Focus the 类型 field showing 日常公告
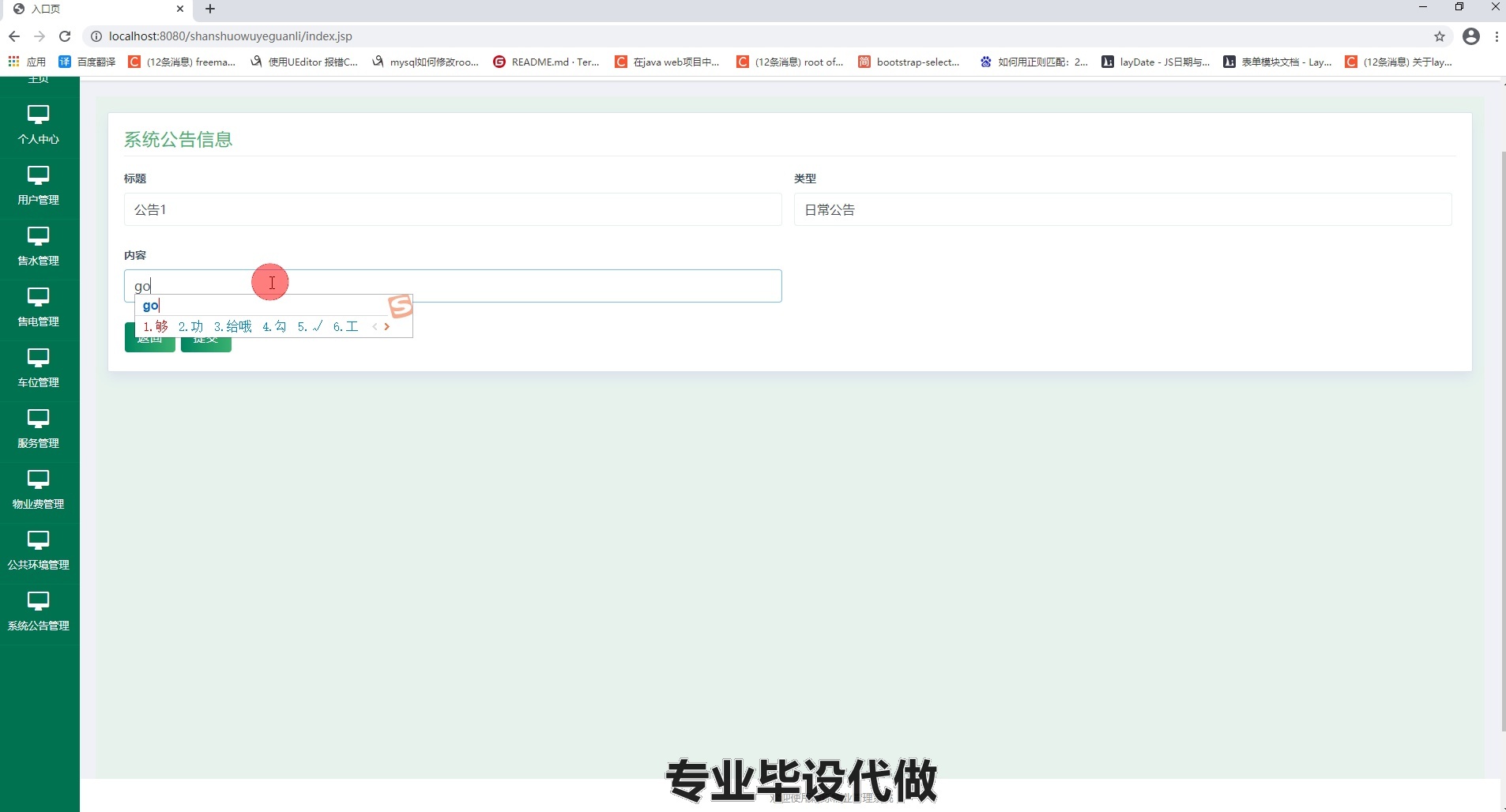The height and width of the screenshot is (812, 1506). (x=1123, y=209)
